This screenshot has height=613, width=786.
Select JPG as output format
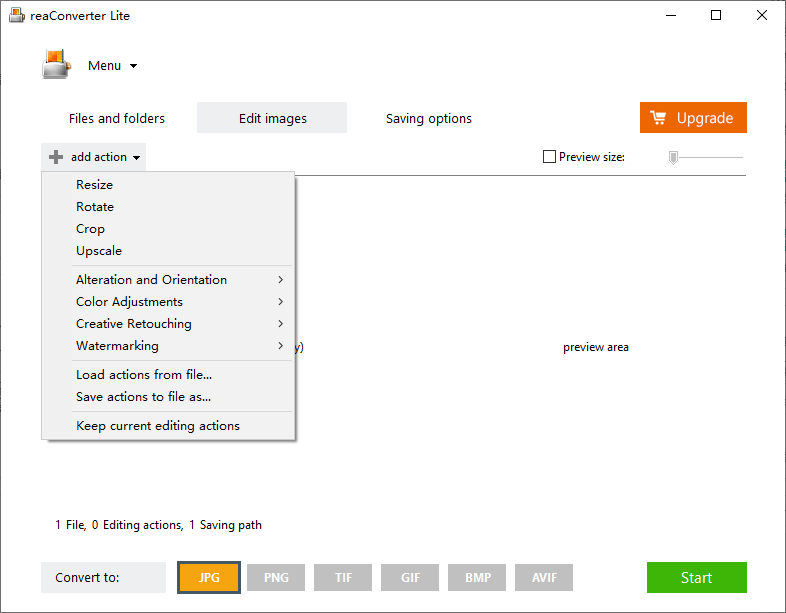pos(209,577)
